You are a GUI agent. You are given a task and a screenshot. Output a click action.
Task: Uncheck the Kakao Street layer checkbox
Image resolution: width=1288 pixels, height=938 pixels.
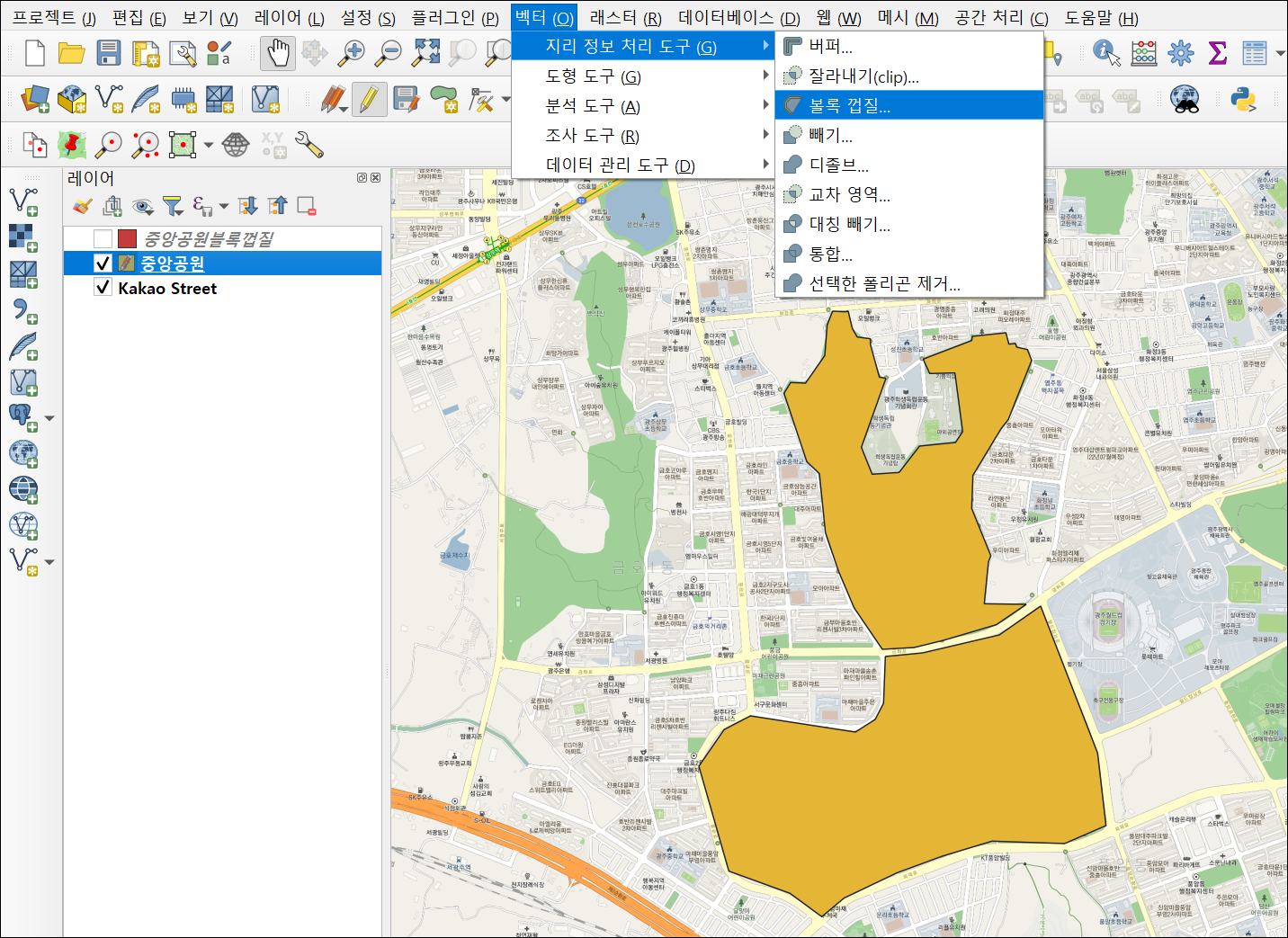click(103, 288)
